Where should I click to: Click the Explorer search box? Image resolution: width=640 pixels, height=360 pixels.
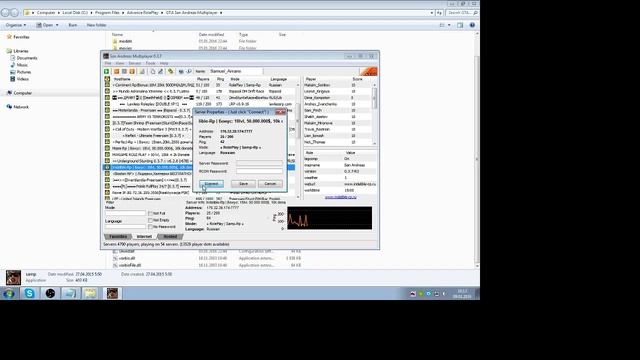(x=462, y=13)
